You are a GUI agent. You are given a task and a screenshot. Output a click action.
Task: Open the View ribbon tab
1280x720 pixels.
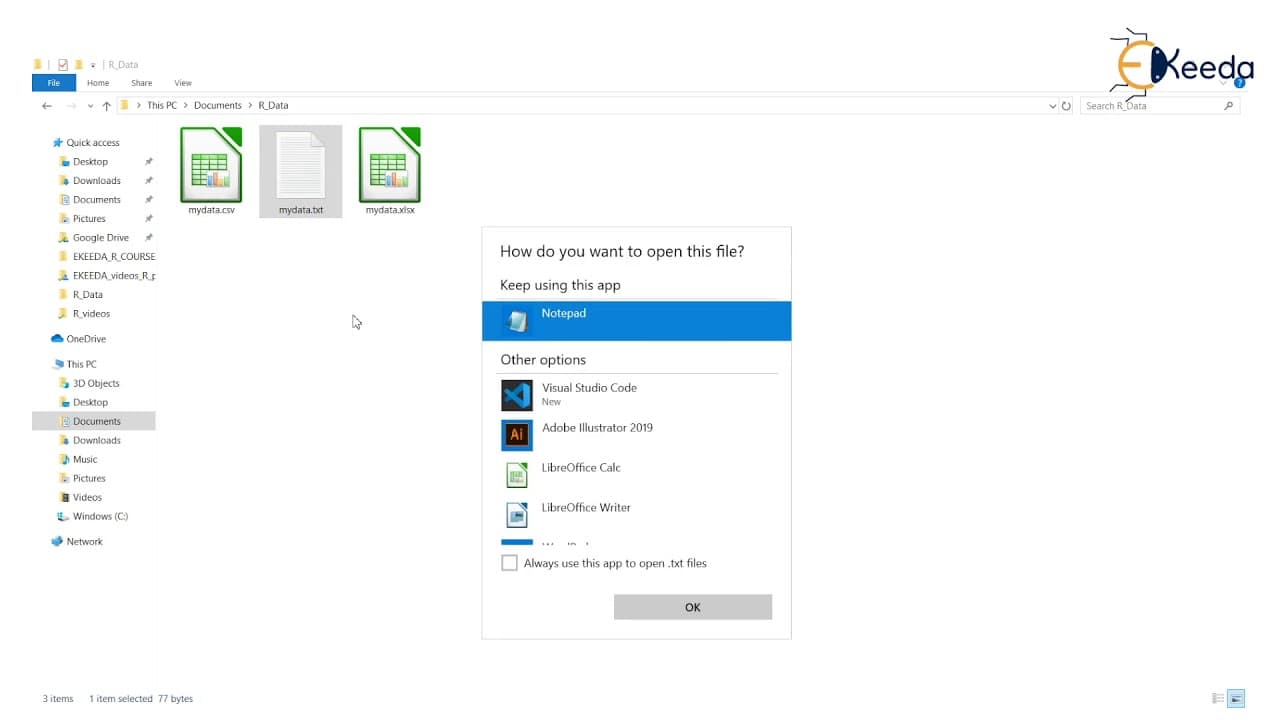(x=183, y=83)
